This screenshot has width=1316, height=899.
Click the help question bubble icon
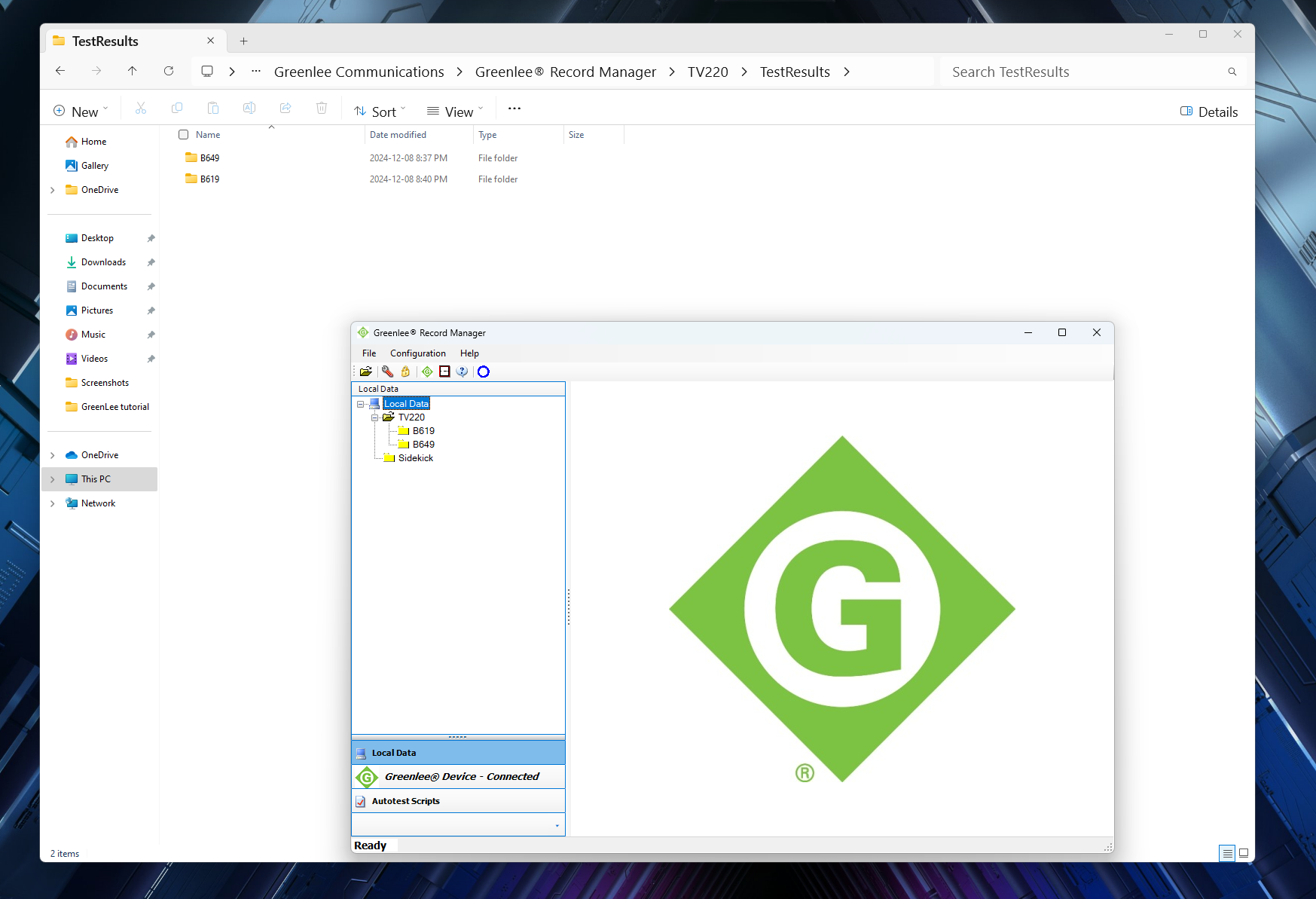click(x=463, y=372)
